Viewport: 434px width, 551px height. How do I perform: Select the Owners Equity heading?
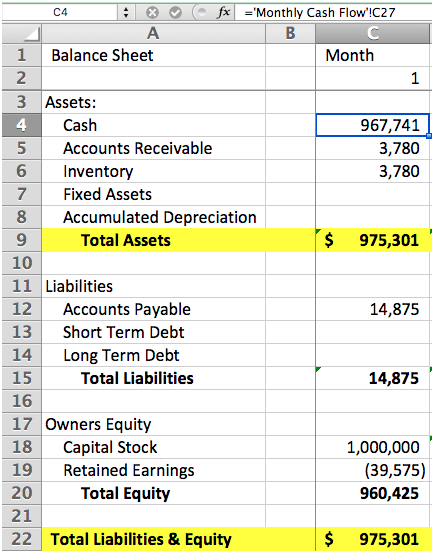pos(153,424)
